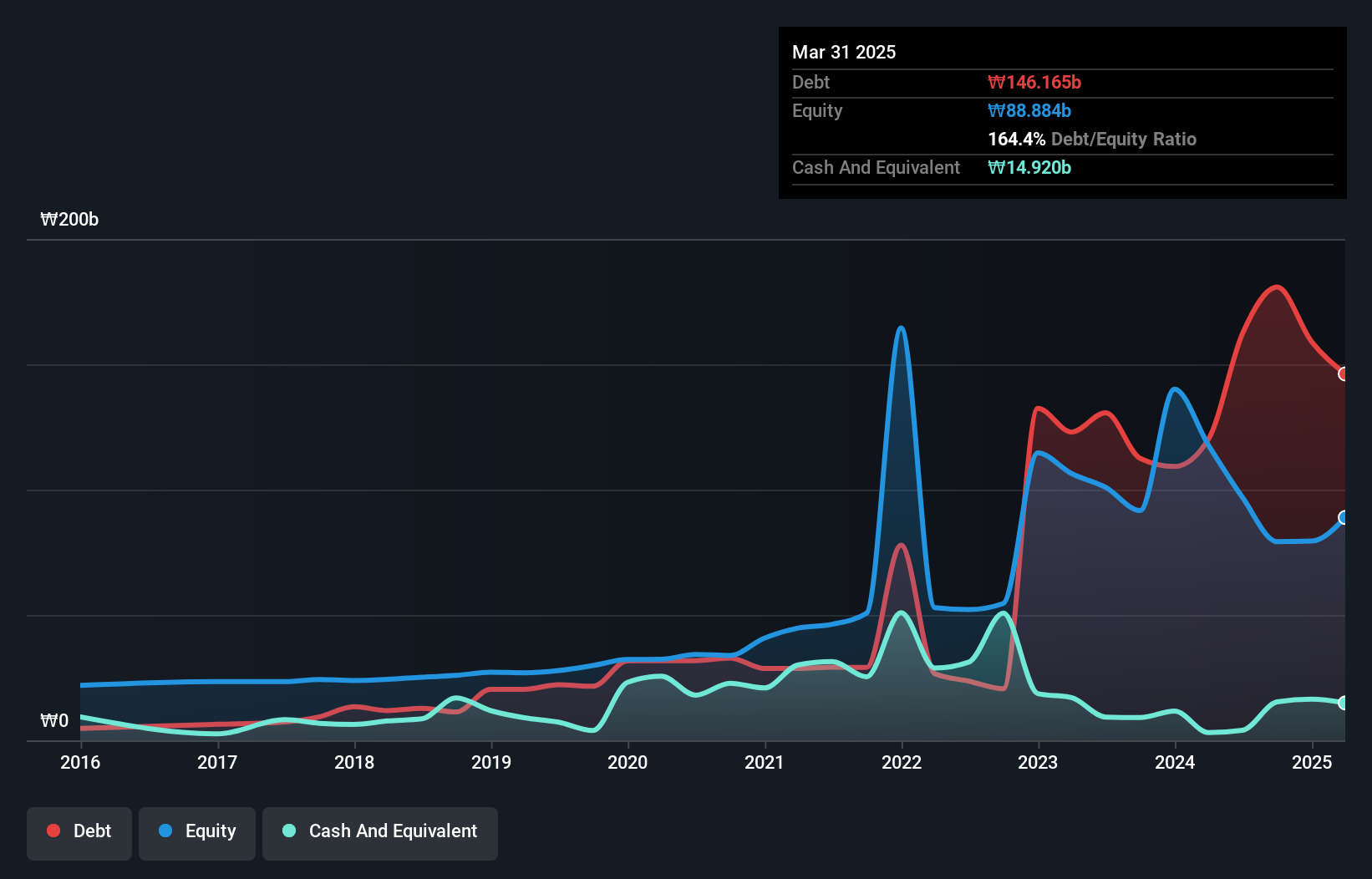1372x879 pixels.
Task: Click the 2019 x-axis label
Action: (x=491, y=762)
